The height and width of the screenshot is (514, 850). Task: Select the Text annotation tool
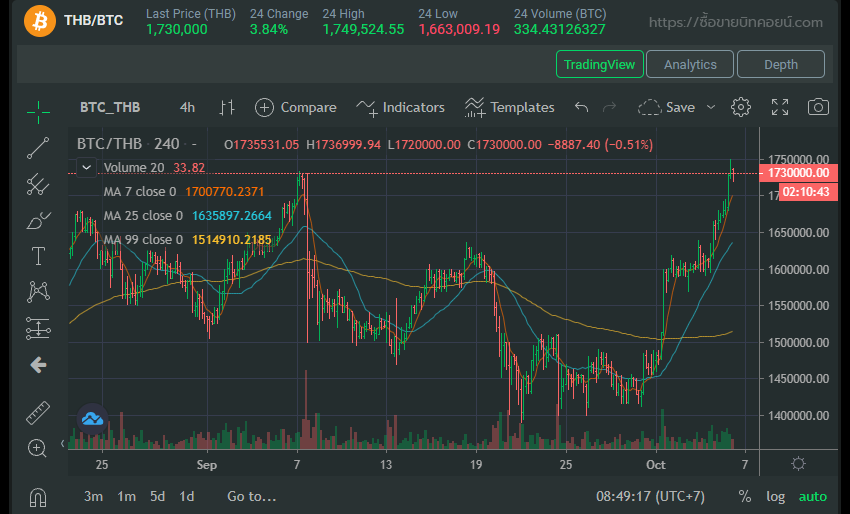pyautogui.click(x=38, y=256)
